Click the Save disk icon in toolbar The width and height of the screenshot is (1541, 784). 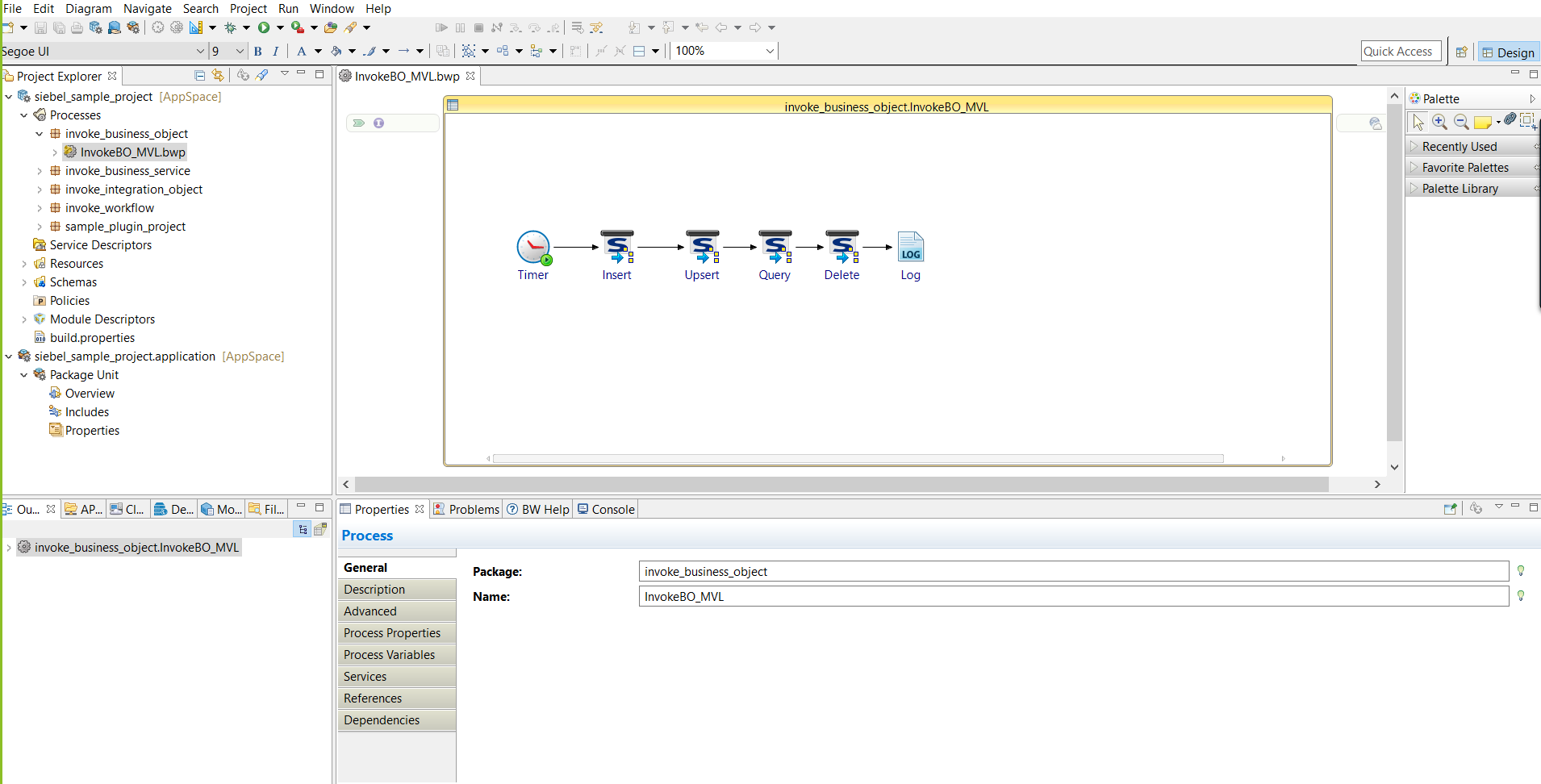(40, 27)
